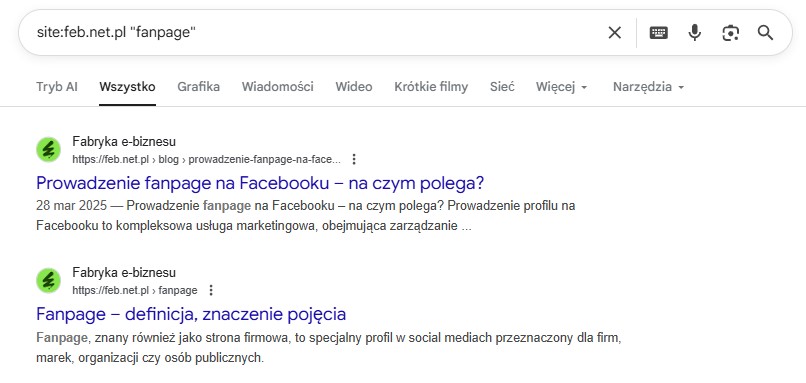Expand the Narzędzia dropdown

pyautogui.click(x=648, y=87)
